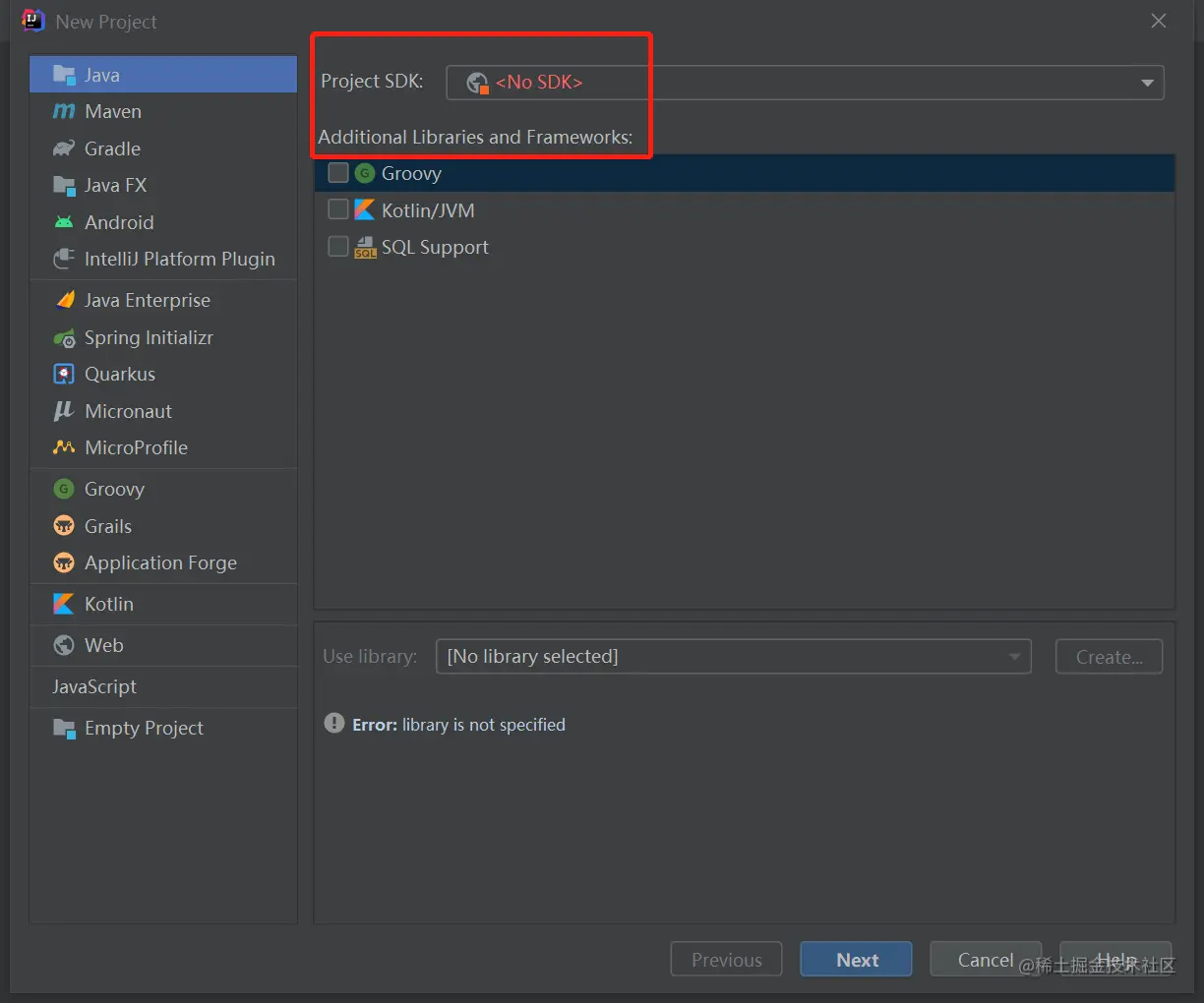Click the Quarkus icon
The width and height of the screenshot is (1204, 1003).
coord(64,374)
